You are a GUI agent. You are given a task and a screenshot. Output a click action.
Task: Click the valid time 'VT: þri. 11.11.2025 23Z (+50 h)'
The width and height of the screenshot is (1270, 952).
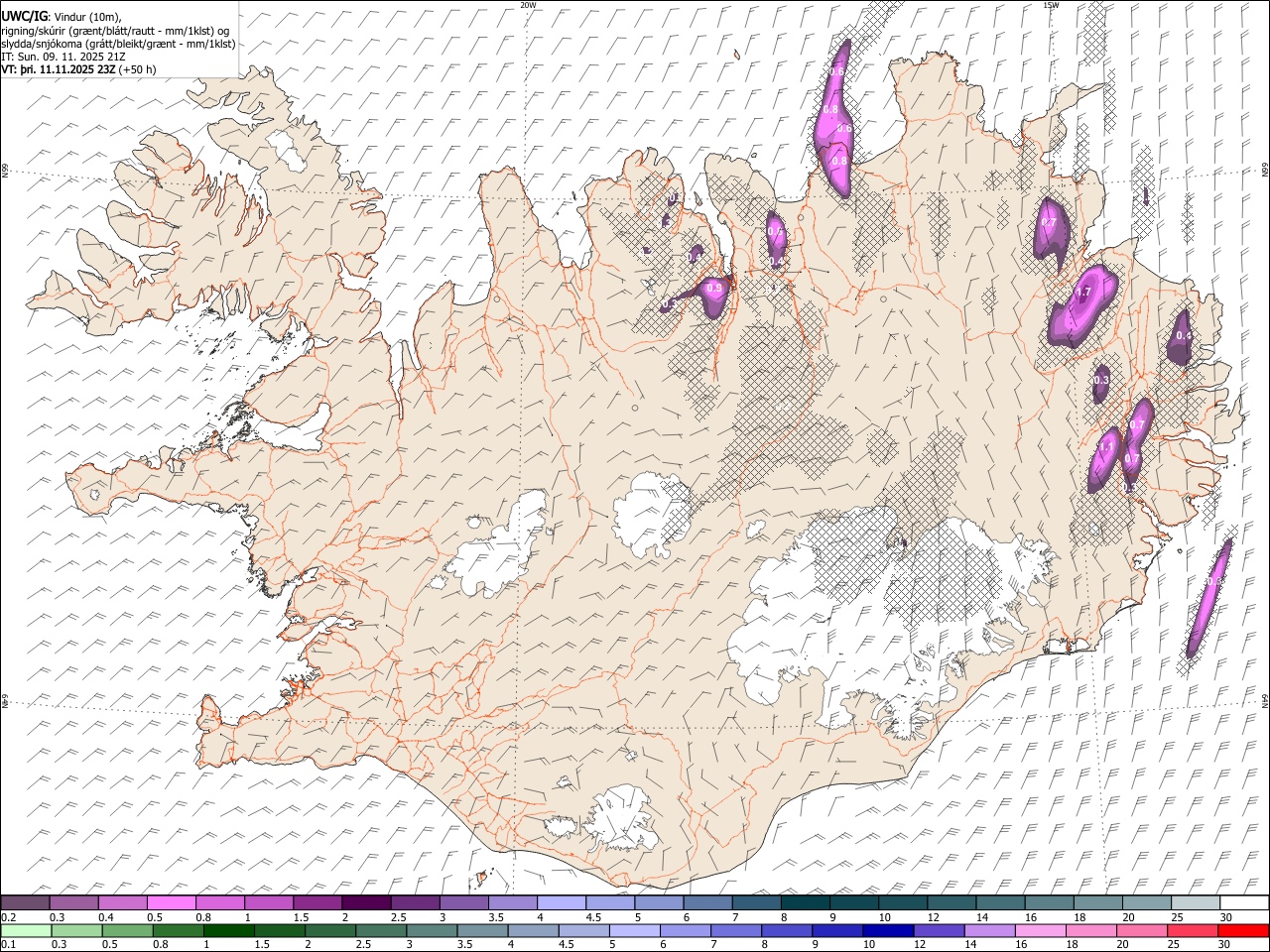[78, 69]
